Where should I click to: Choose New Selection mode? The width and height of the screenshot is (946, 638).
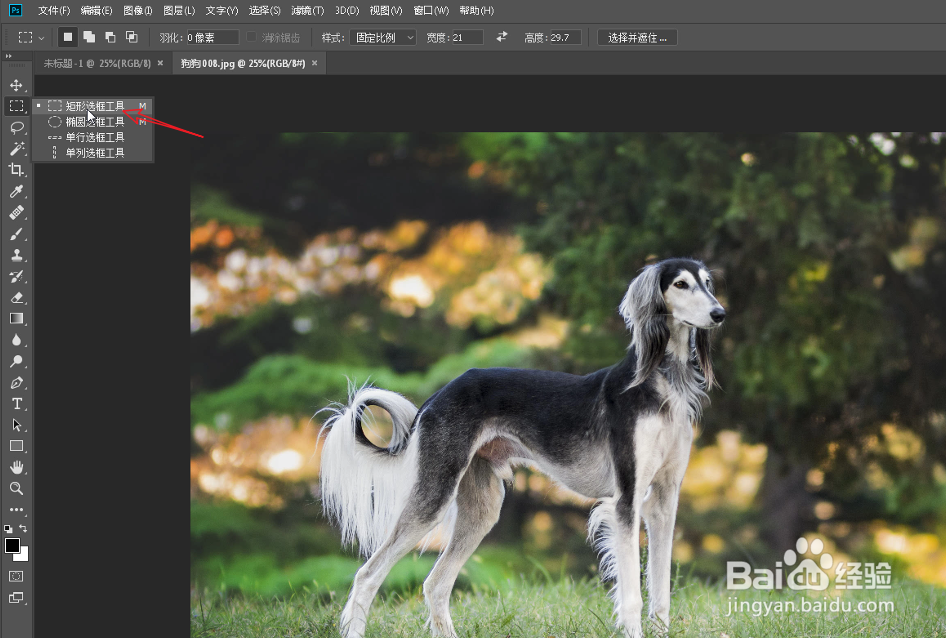pos(68,37)
